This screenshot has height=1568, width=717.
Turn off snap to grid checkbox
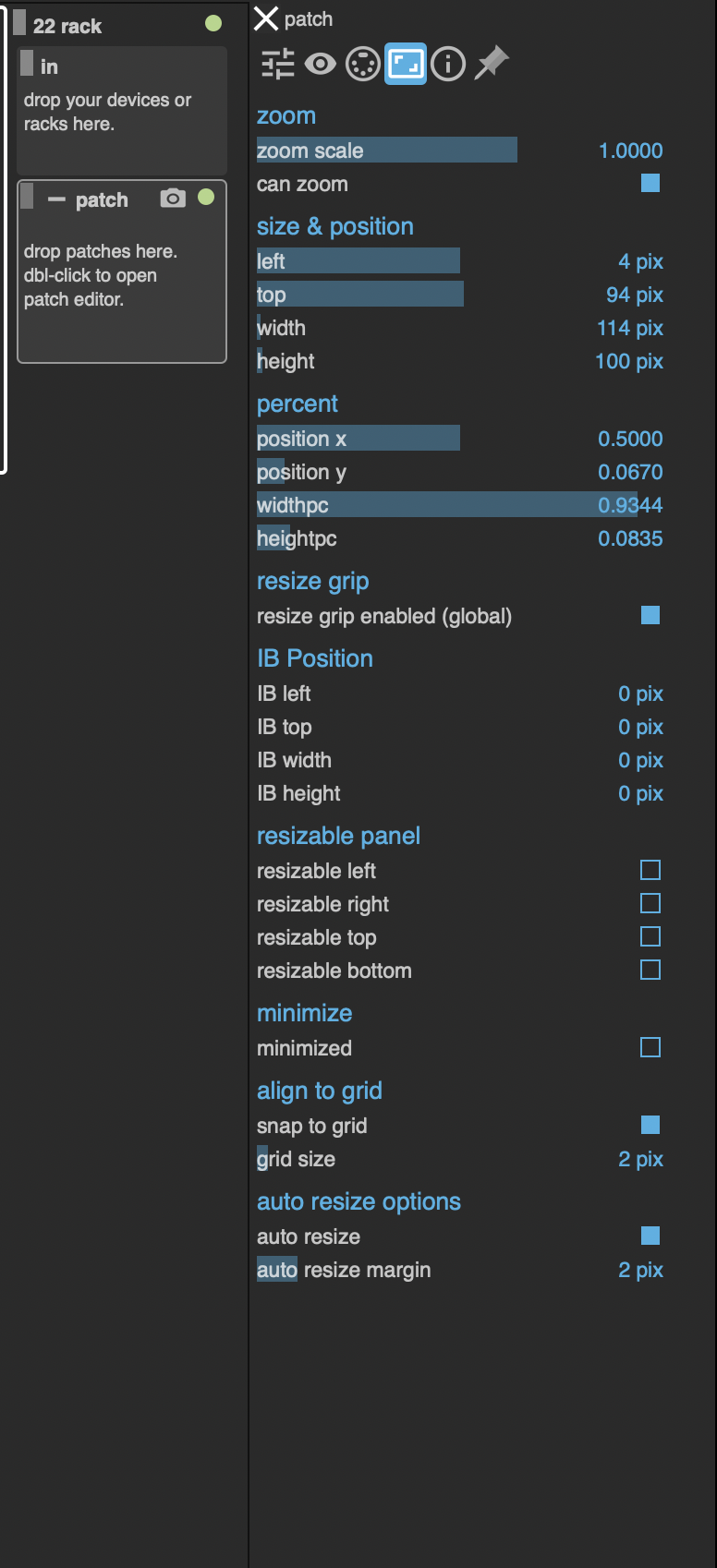[650, 1125]
